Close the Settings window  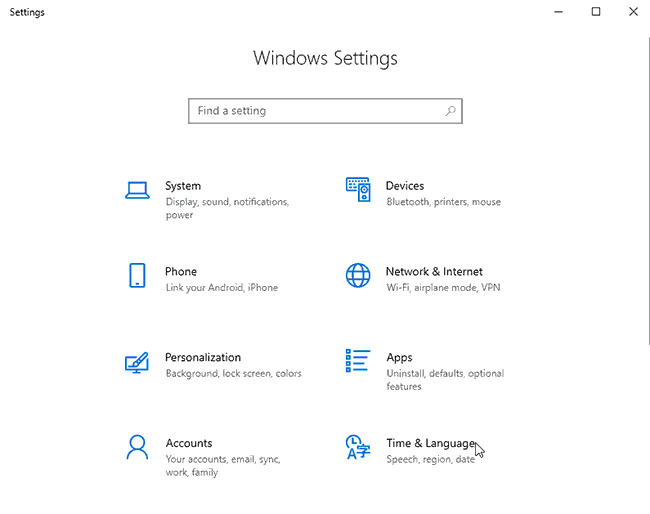coord(633,12)
